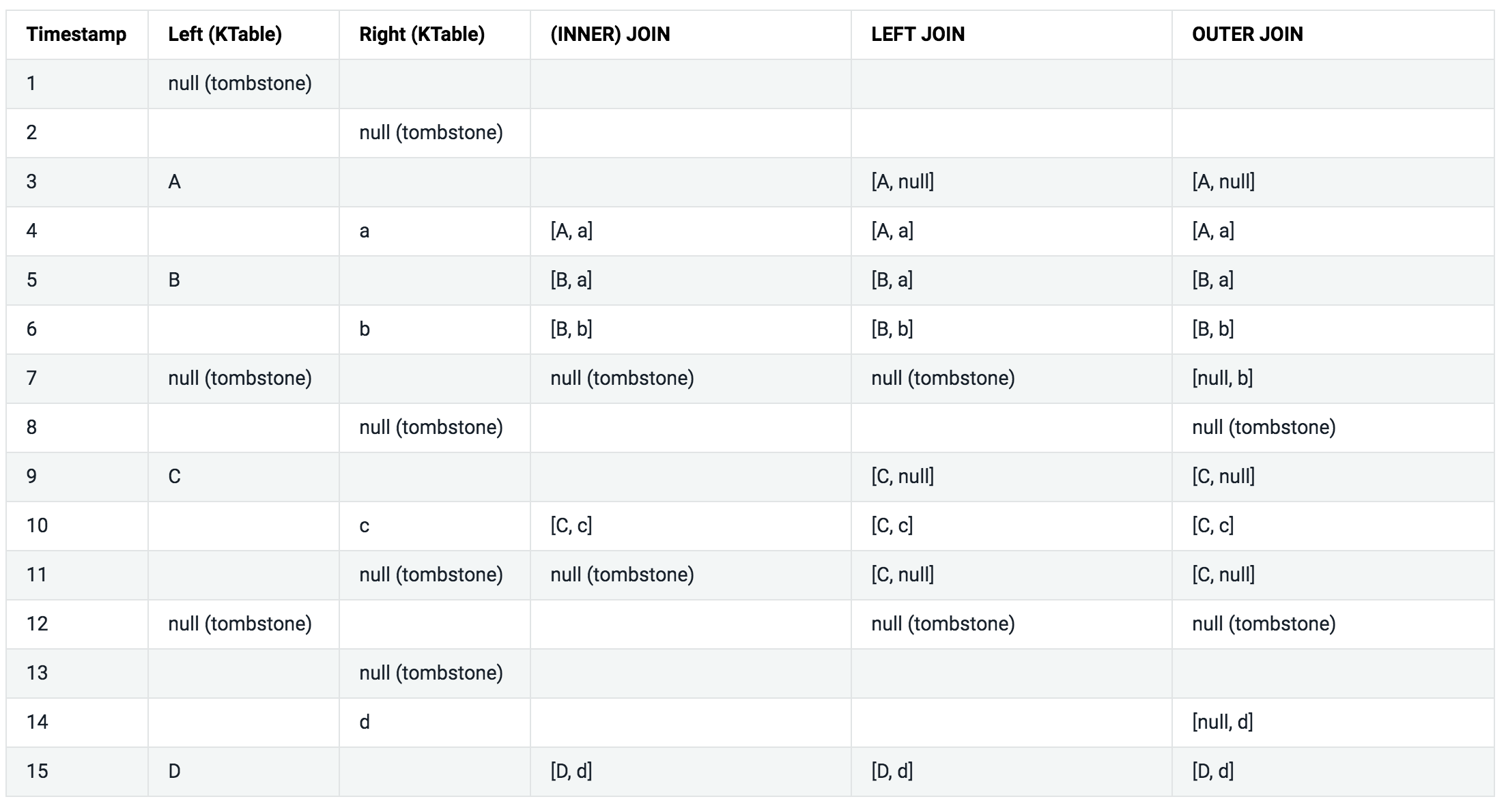The height and width of the screenshot is (812, 1506).
Task: Click the Timestamp column header
Action: pyautogui.click(x=76, y=34)
